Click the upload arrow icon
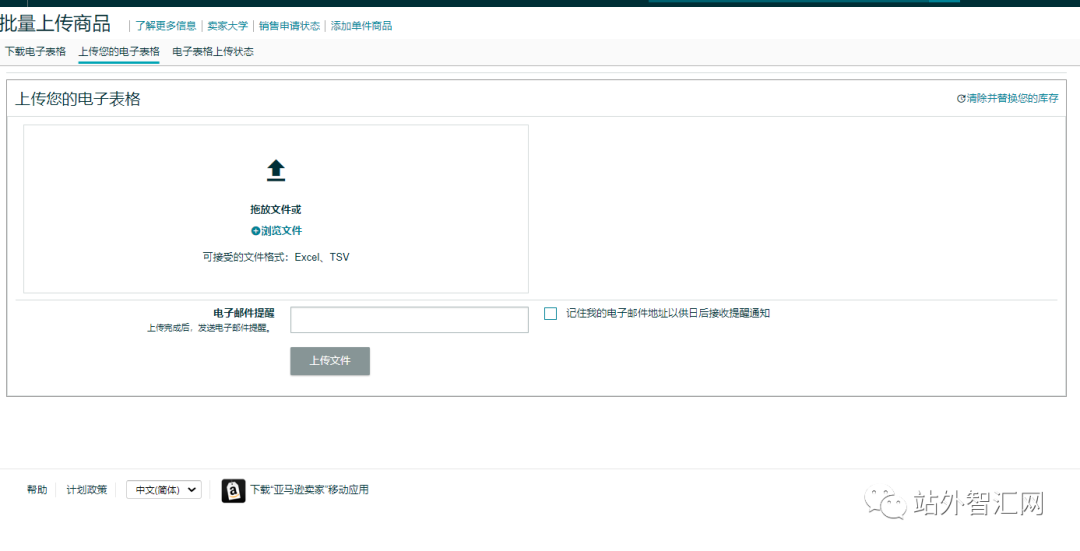Viewport: 1080px width, 551px height. click(x=276, y=170)
